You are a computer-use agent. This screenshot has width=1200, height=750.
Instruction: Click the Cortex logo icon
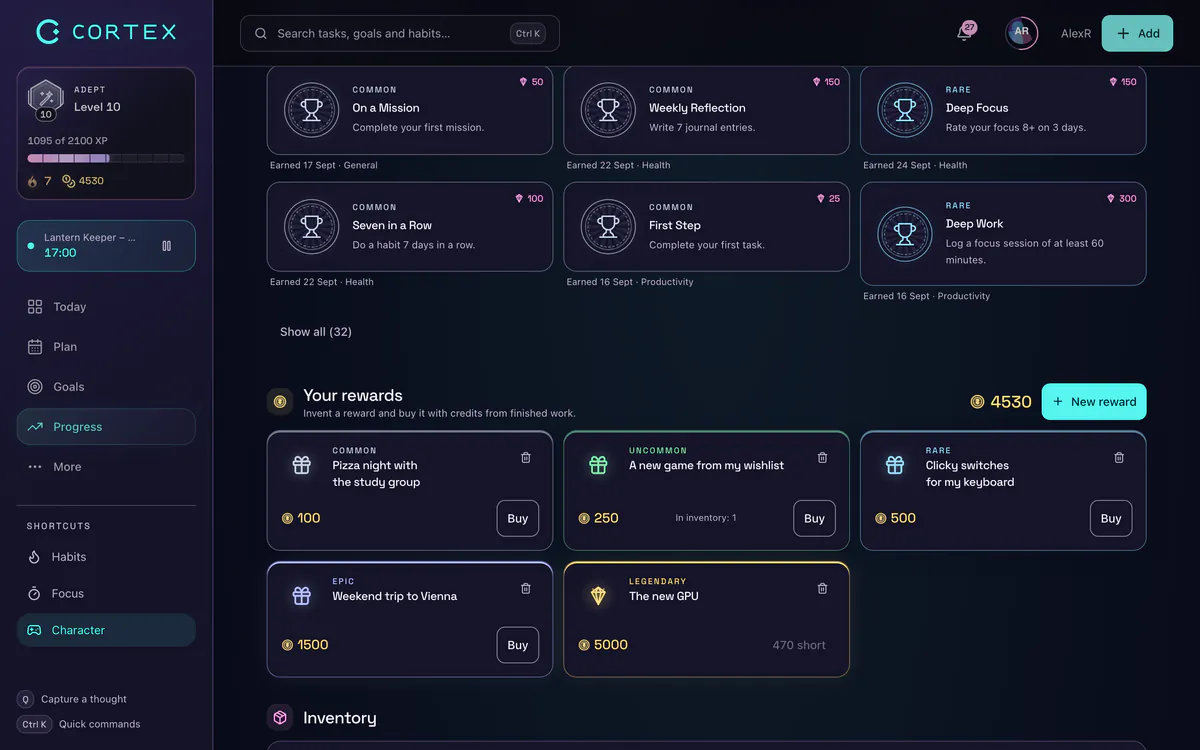coord(48,32)
